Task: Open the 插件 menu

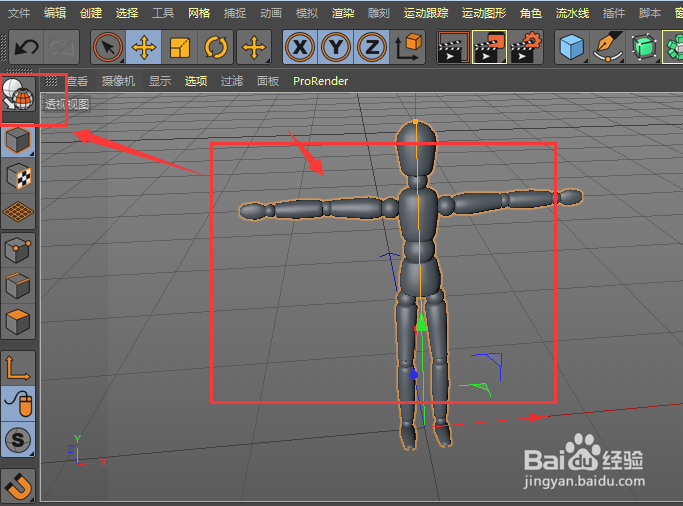Action: pos(613,13)
